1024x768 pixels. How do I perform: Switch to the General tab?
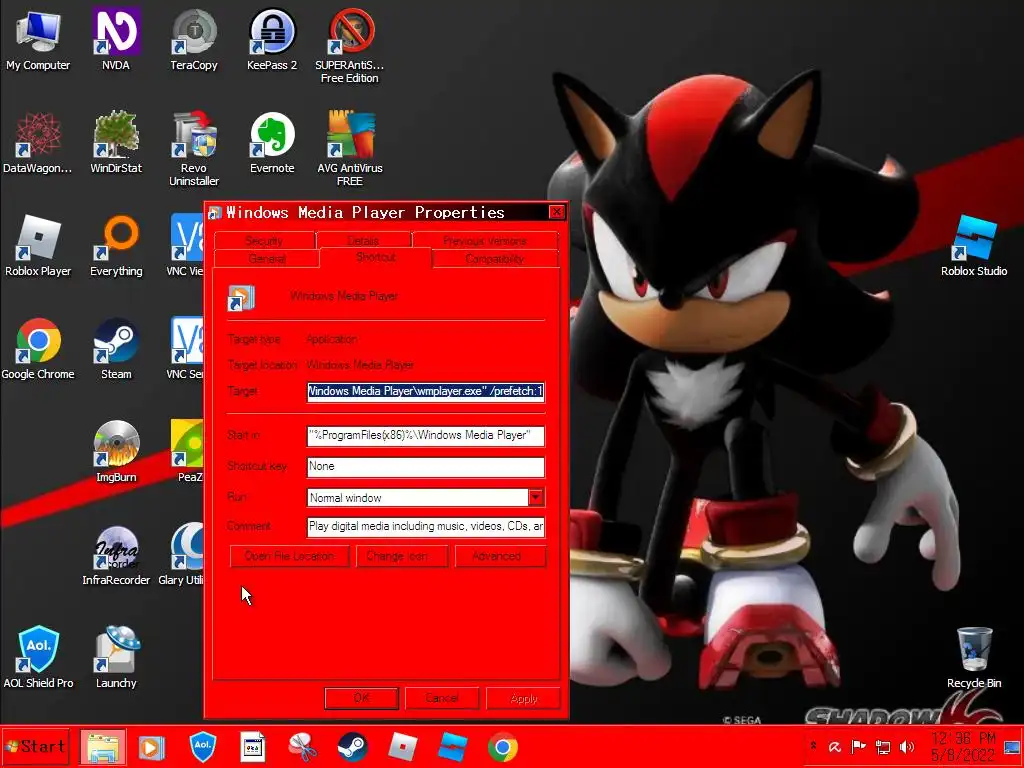(266, 259)
